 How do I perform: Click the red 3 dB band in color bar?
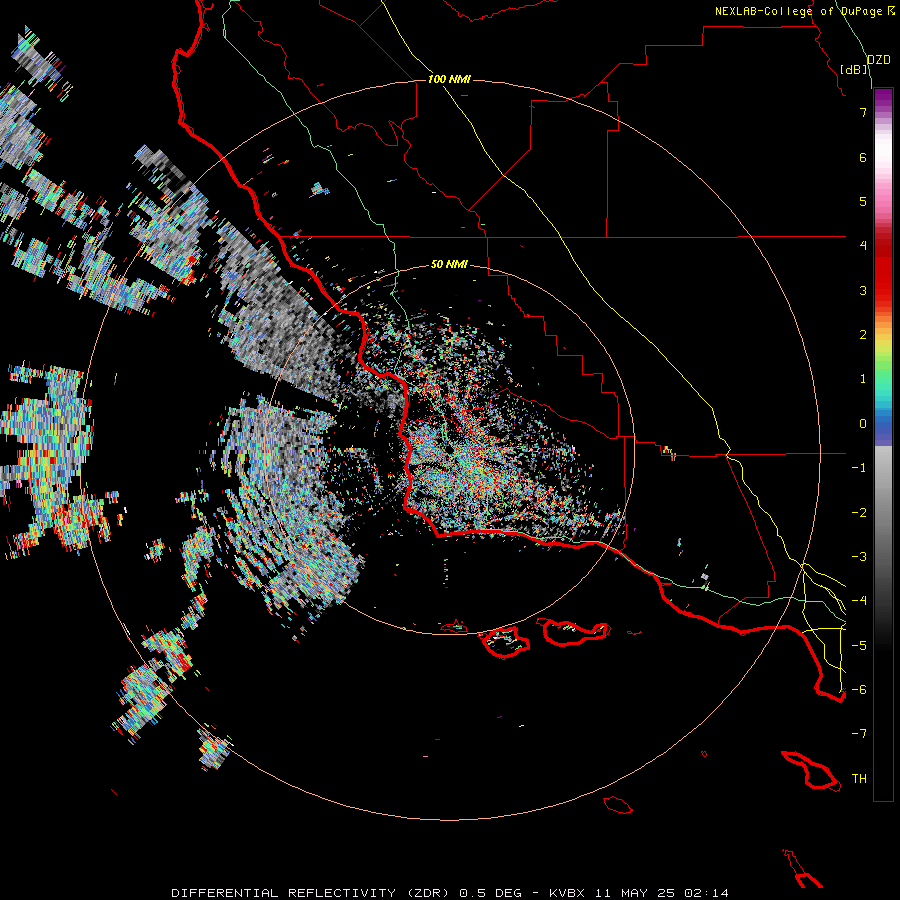883,289
